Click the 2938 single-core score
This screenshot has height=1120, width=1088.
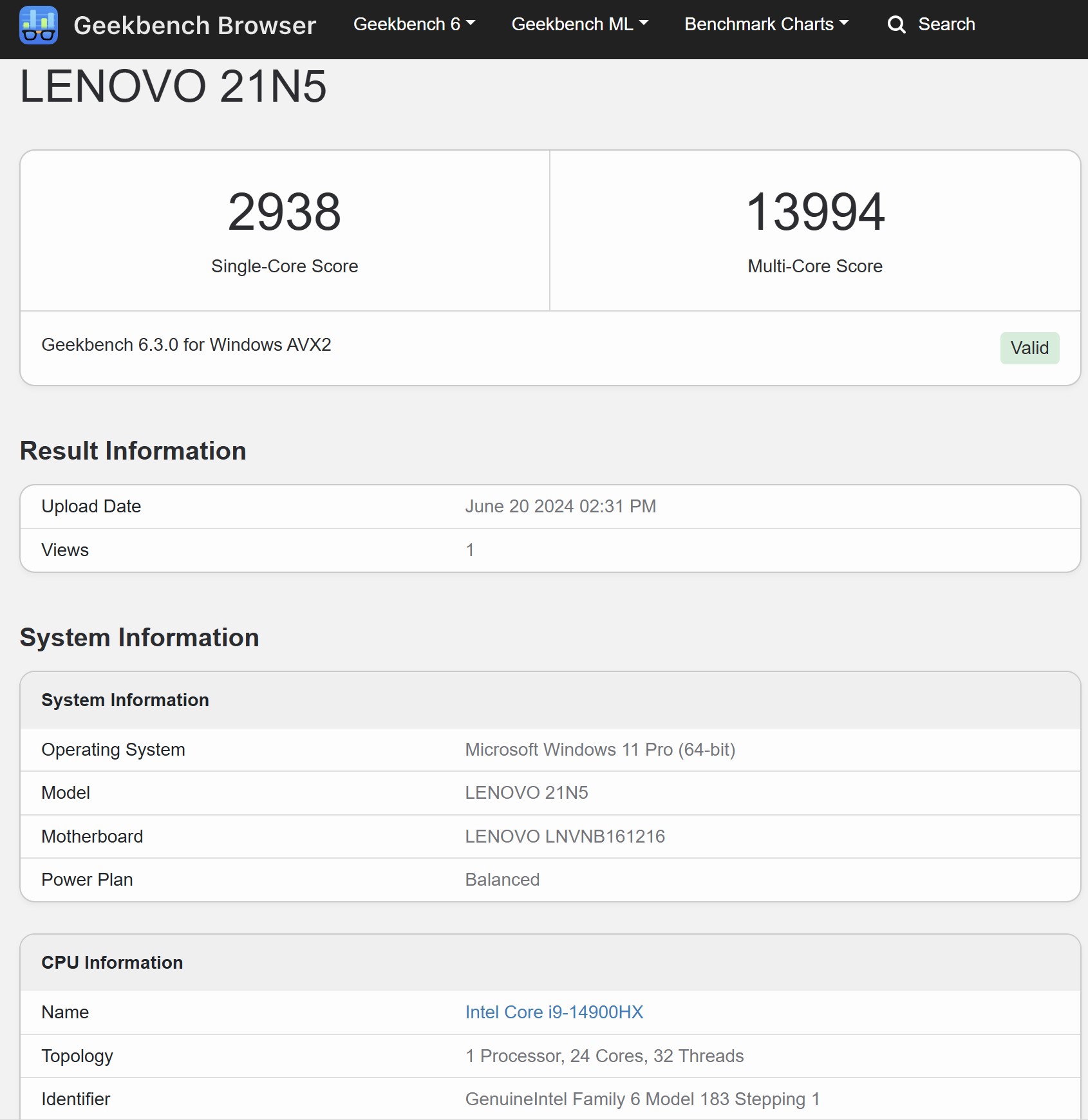coord(284,212)
